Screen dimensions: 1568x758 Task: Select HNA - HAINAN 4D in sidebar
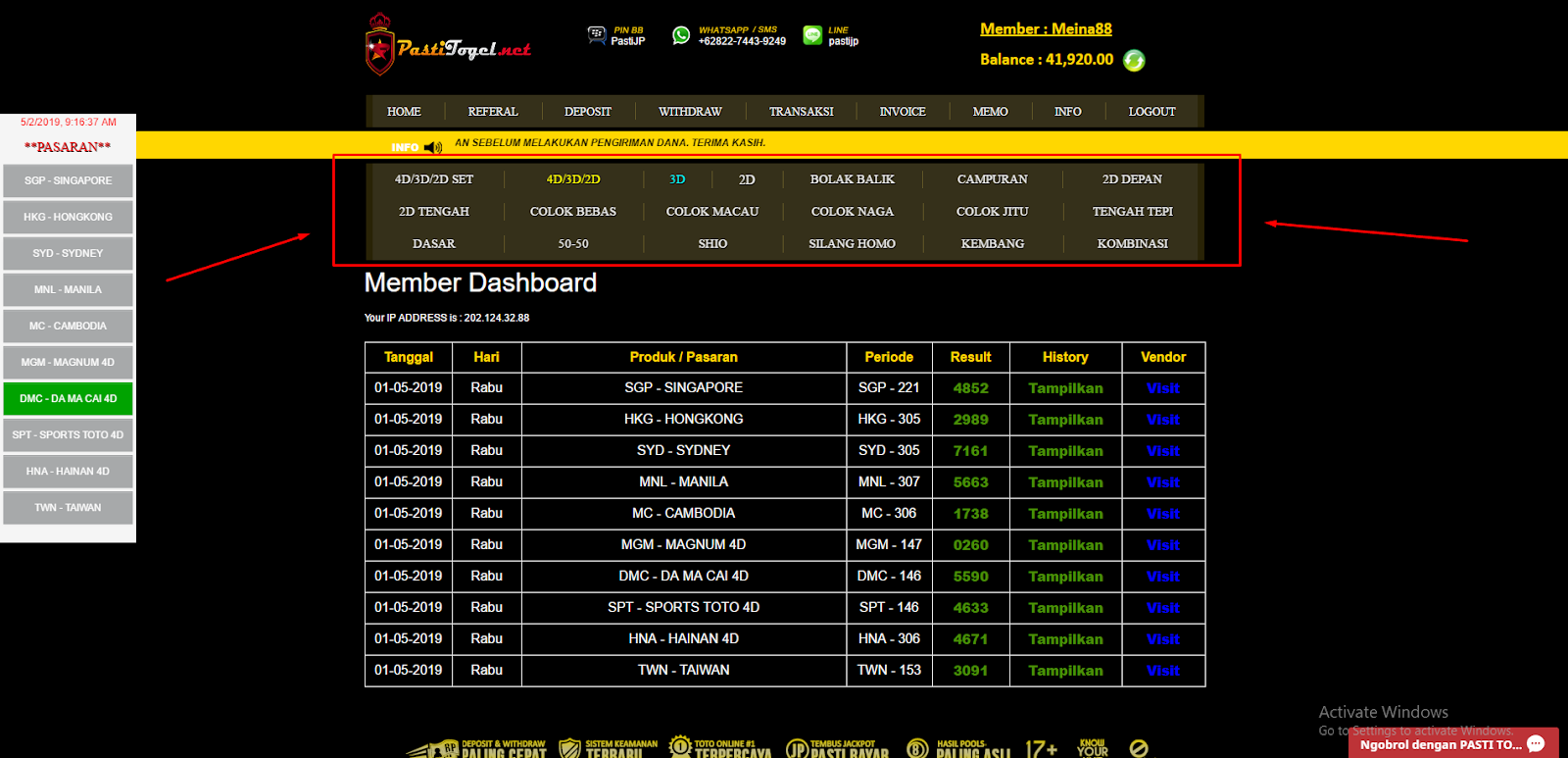point(68,471)
